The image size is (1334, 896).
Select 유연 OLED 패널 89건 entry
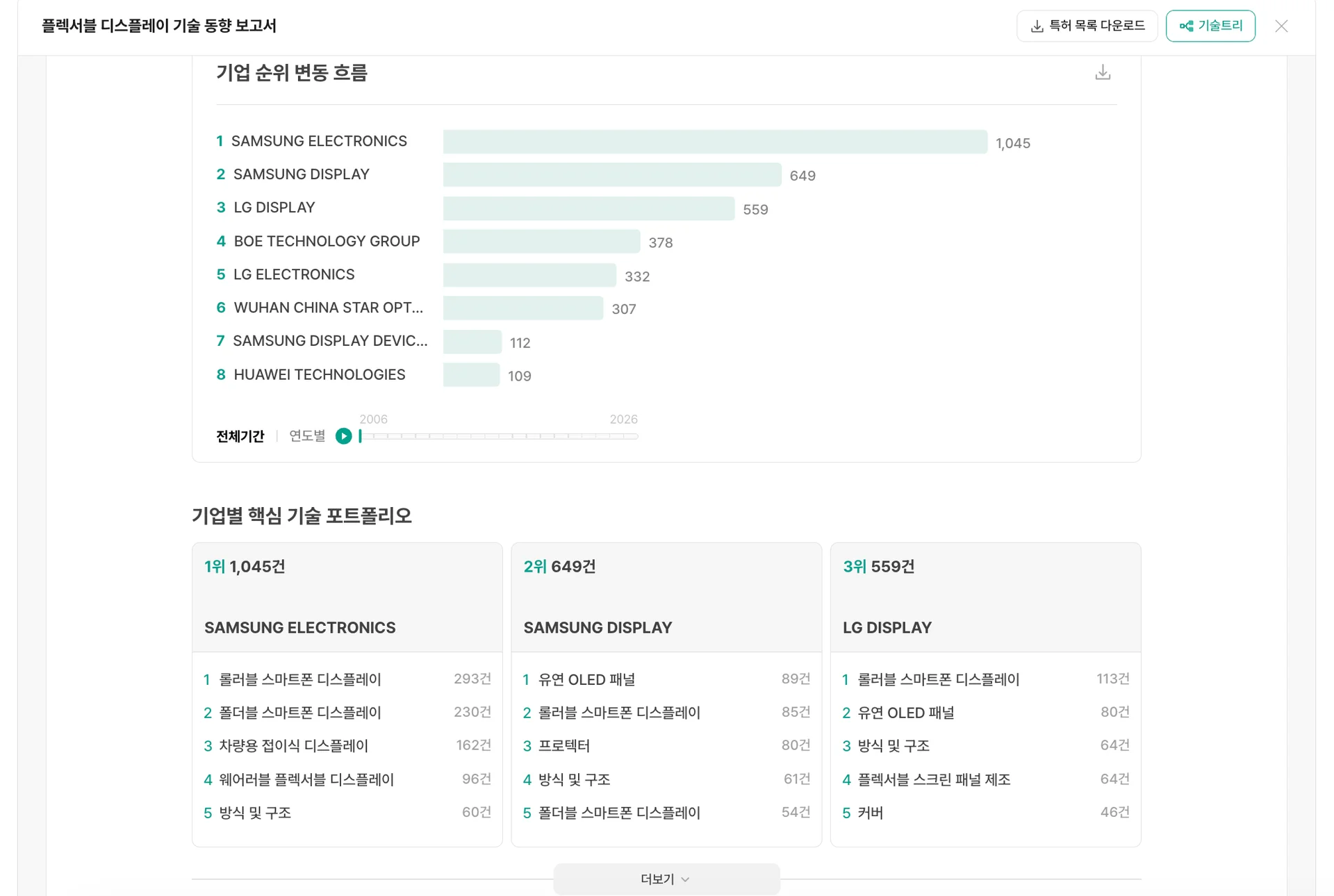tap(586, 679)
